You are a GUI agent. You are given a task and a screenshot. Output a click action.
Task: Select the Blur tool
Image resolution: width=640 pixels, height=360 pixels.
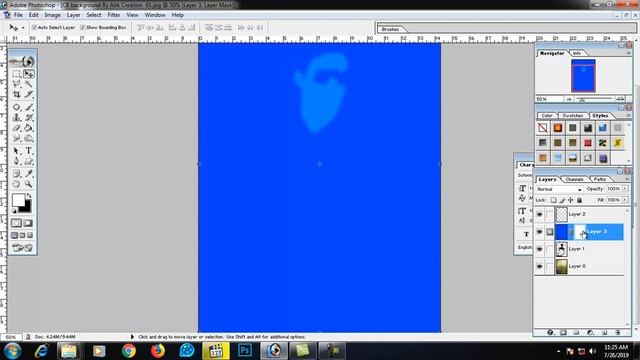click(16, 138)
